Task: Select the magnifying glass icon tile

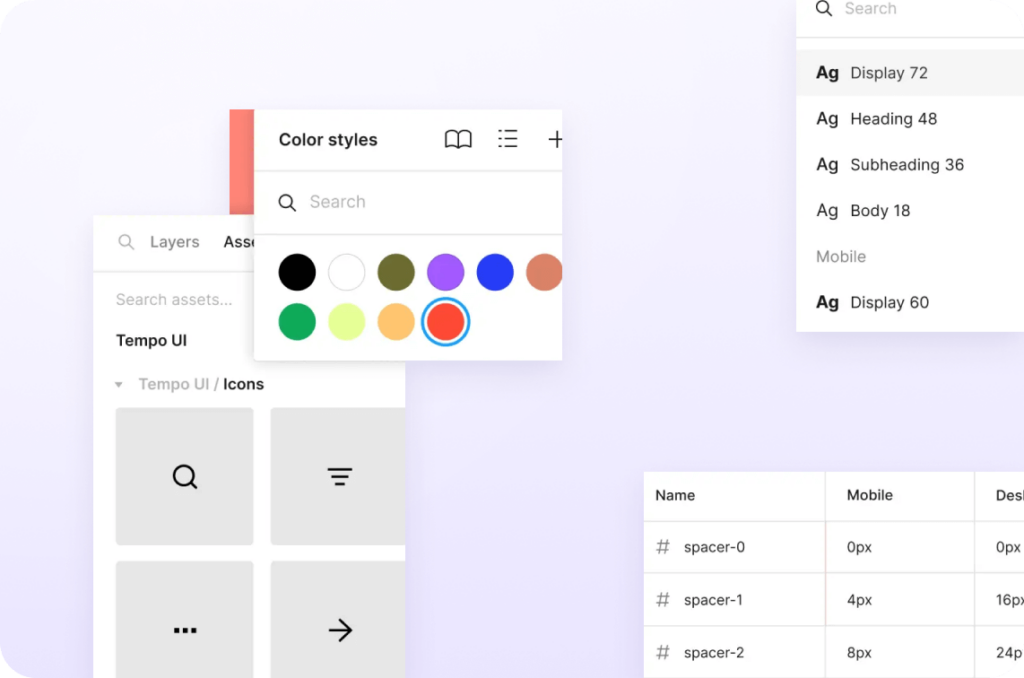Action: pyautogui.click(x=184, y=477)
